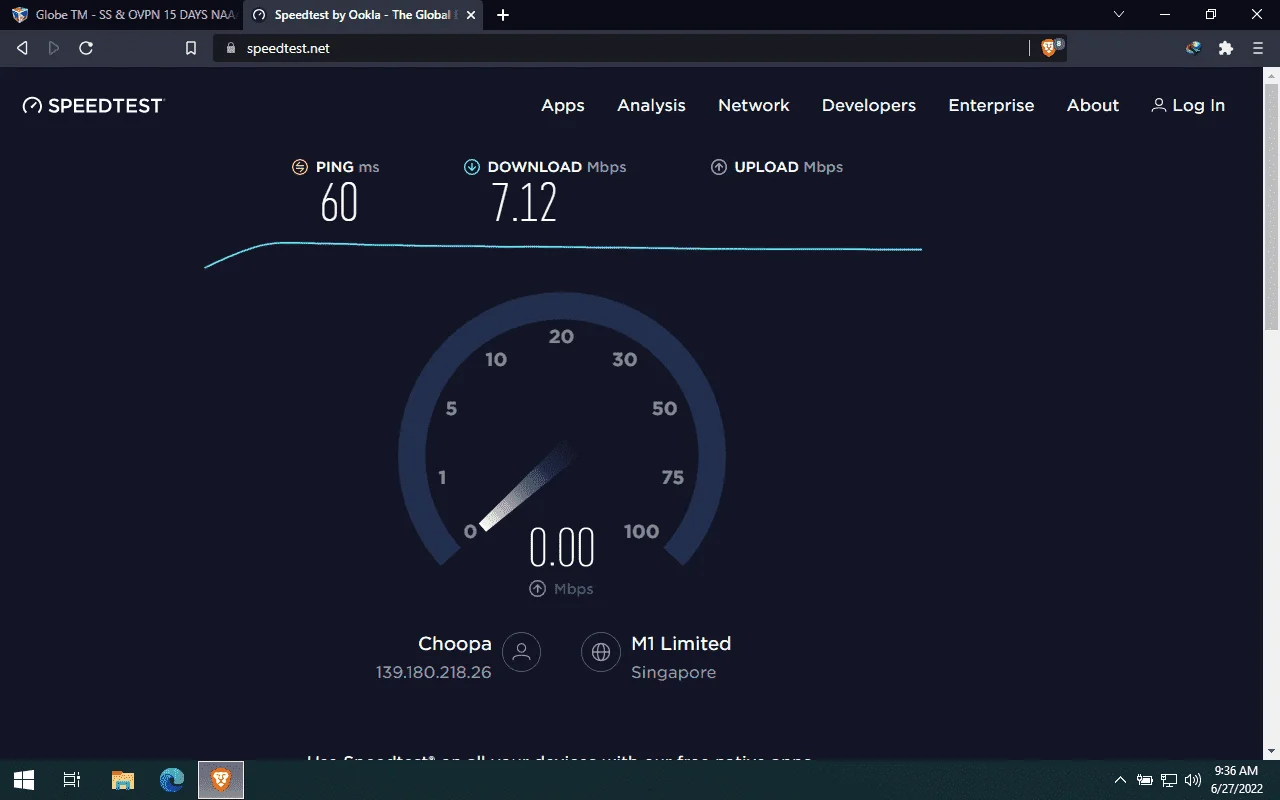This screenshot has height=800, width=1280.
Task: Click the Choopa ISP name
Action: click(x=455, y=643)
